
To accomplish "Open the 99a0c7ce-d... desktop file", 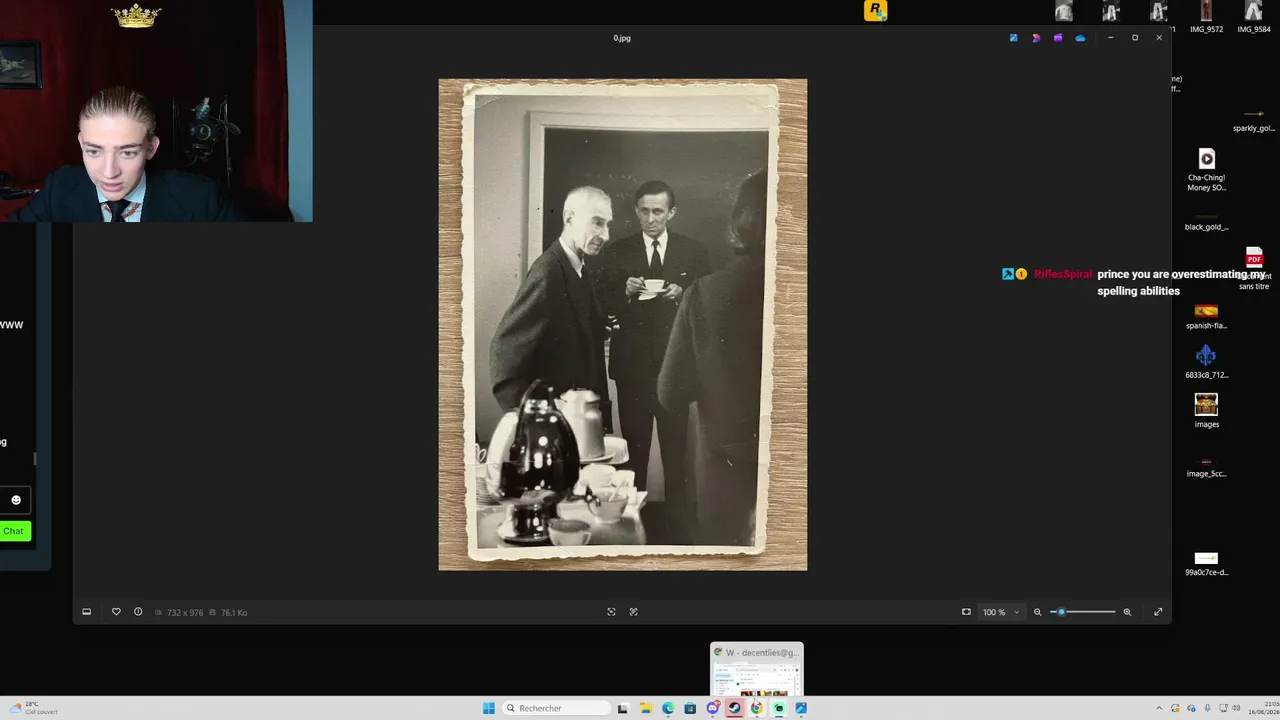I will tap(1207, 564).
